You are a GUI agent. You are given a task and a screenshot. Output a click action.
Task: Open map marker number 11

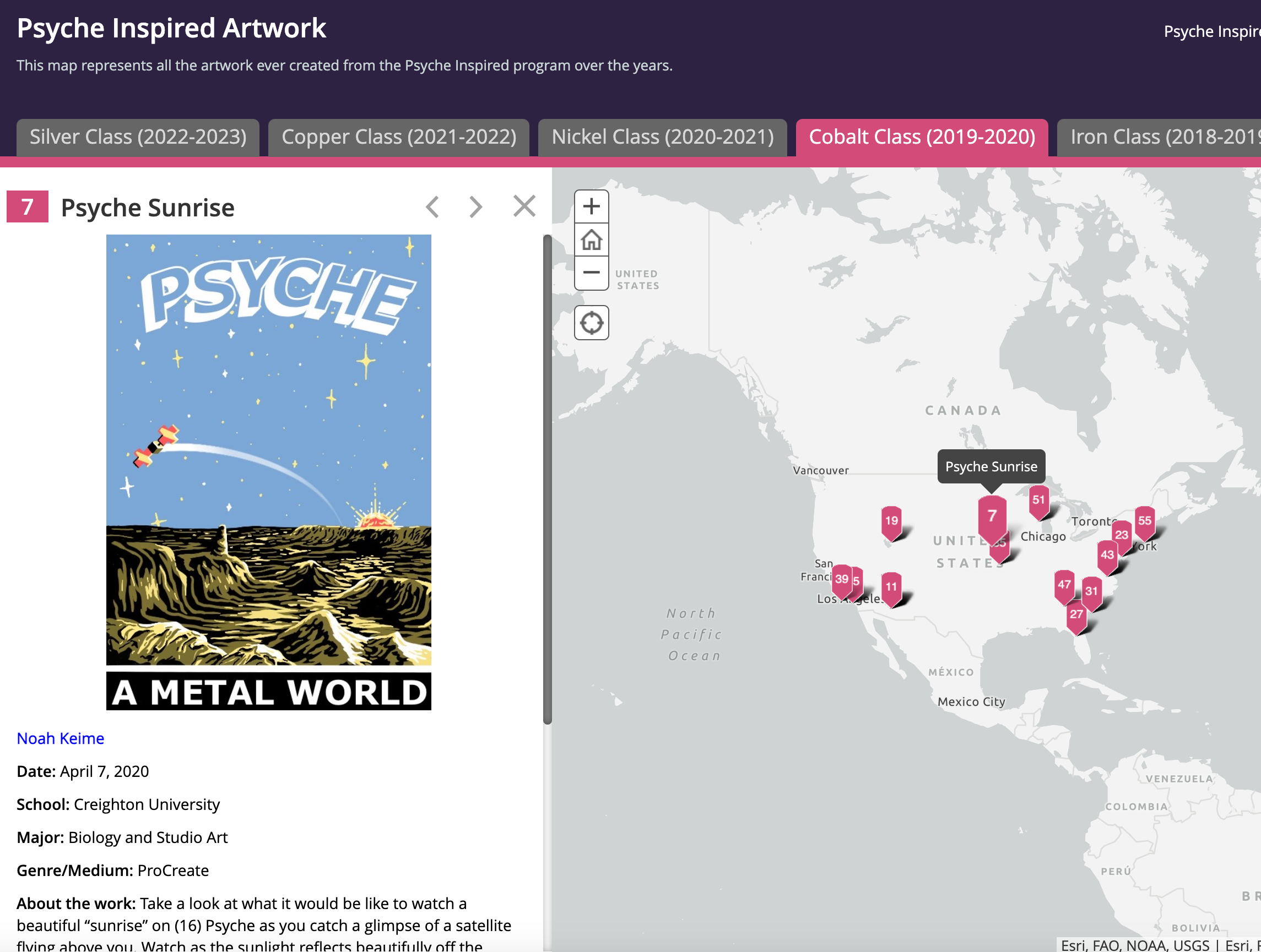[891, 587]
